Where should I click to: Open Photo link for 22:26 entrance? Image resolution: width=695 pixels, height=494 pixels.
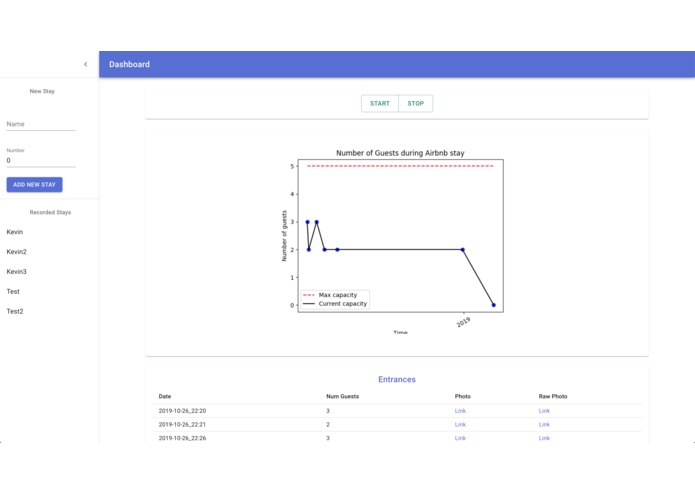coord(460,438)
